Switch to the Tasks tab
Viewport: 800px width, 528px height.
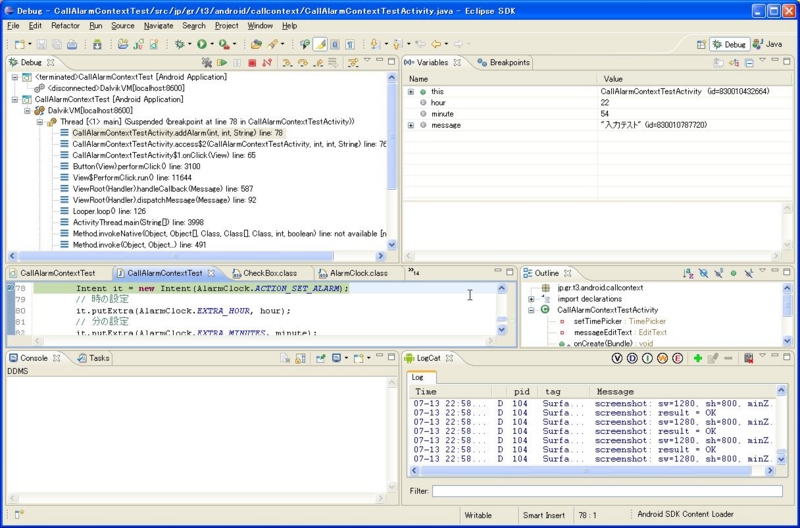point(93,358)
